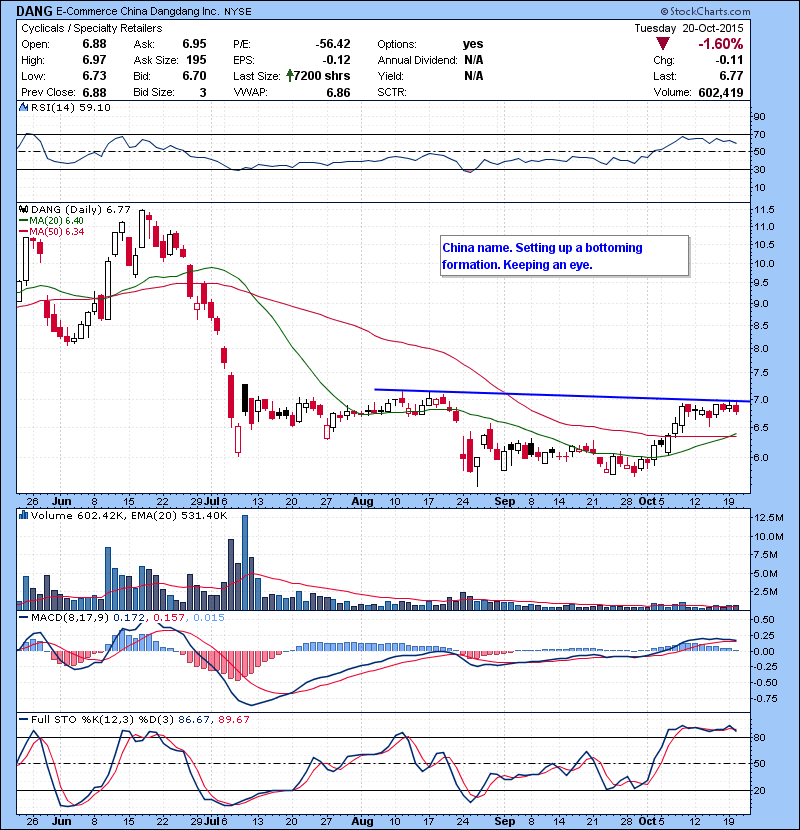Click the RSI(14) indicator legend icon
The image size is (800, 830).
point(23,107)
